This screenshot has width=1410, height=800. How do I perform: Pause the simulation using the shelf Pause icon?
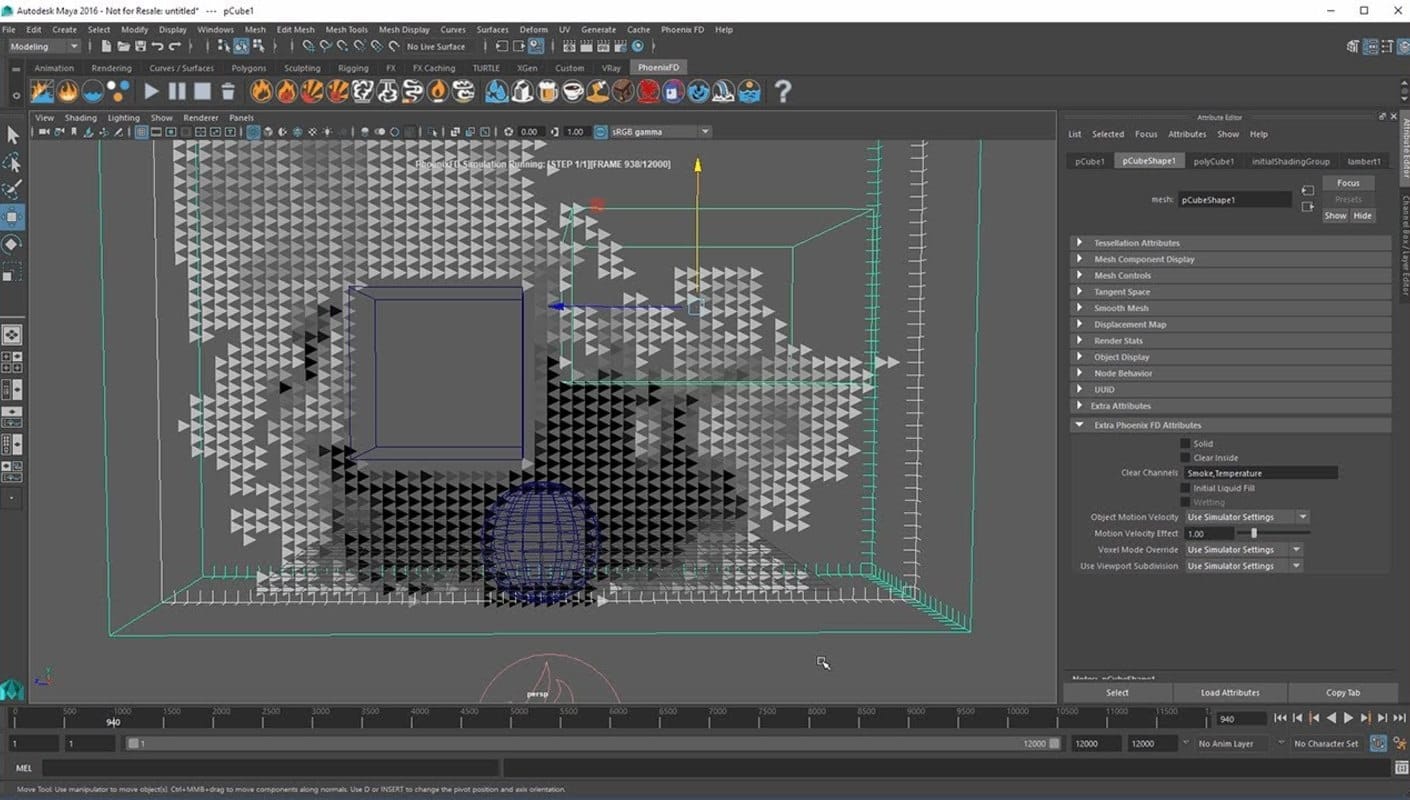point(177,92)
